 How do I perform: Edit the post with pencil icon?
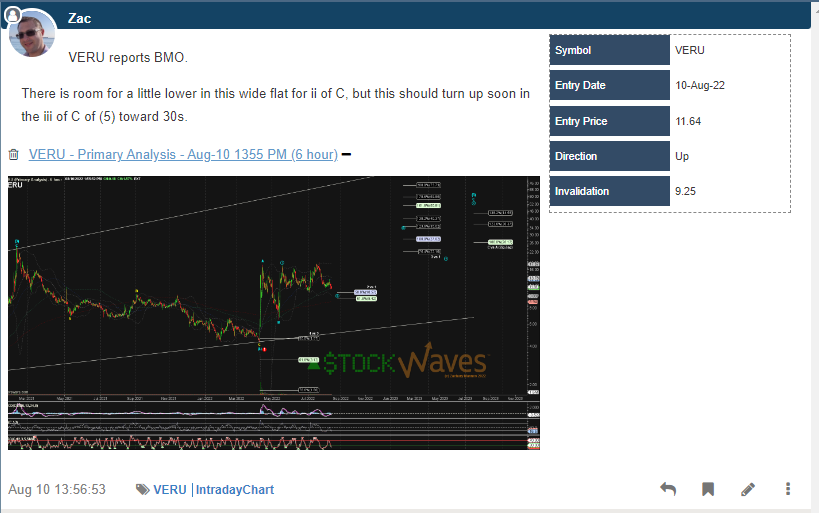(x=748, y=489)
